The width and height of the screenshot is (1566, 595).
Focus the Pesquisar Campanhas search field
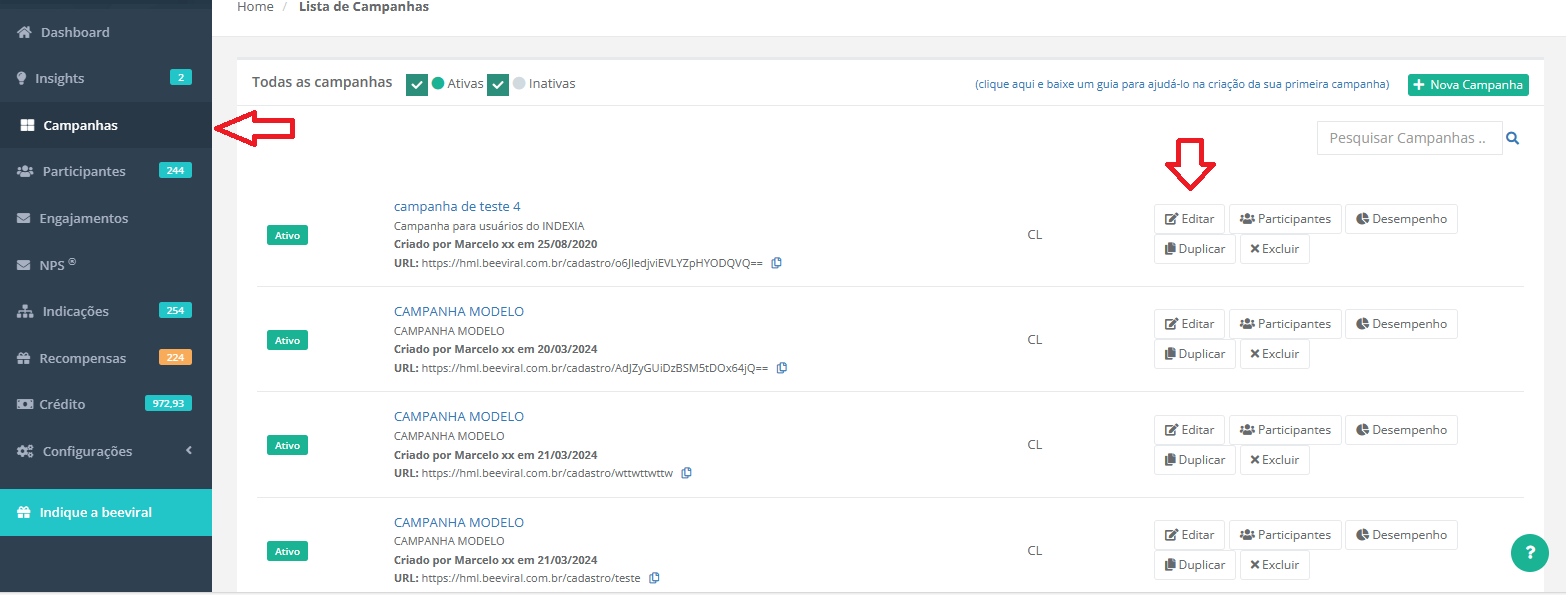[x=1410, y=138]
